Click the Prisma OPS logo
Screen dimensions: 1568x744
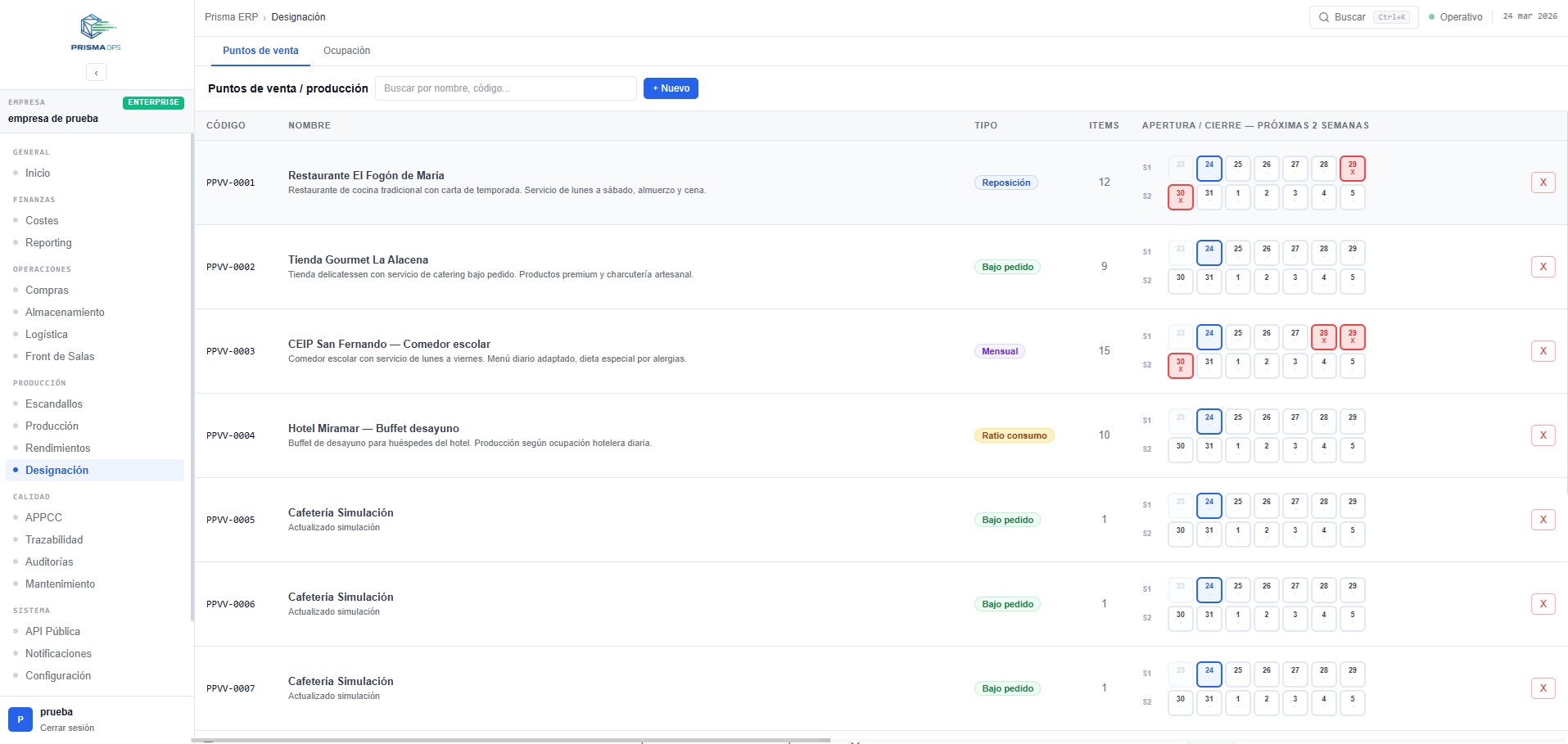click(x=96, y=33)
